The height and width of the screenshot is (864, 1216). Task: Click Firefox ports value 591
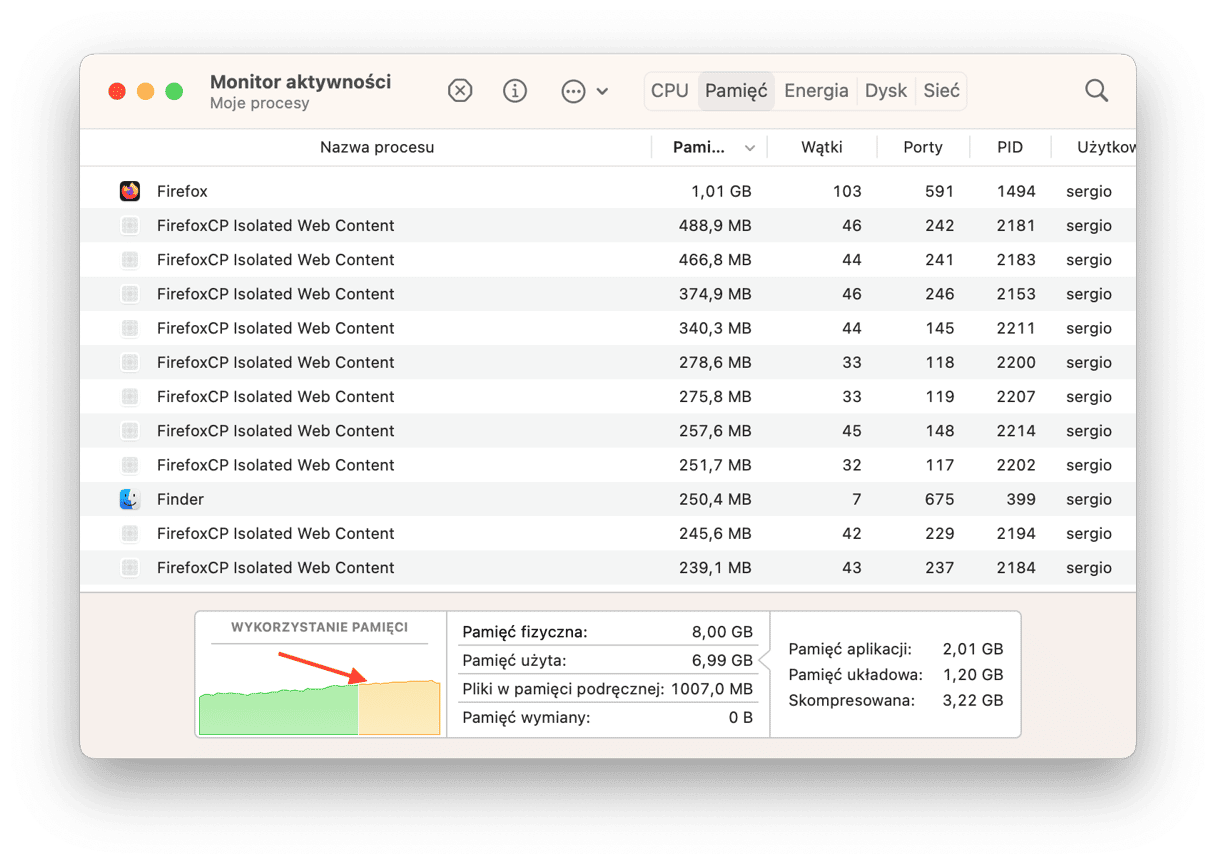[x=940, y=191]
